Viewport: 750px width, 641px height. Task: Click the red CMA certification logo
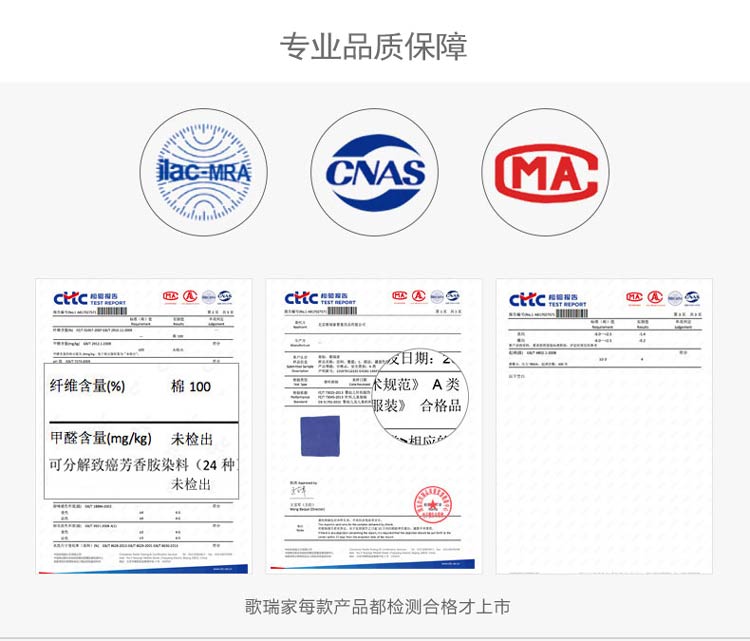click(x=546, y=172)
